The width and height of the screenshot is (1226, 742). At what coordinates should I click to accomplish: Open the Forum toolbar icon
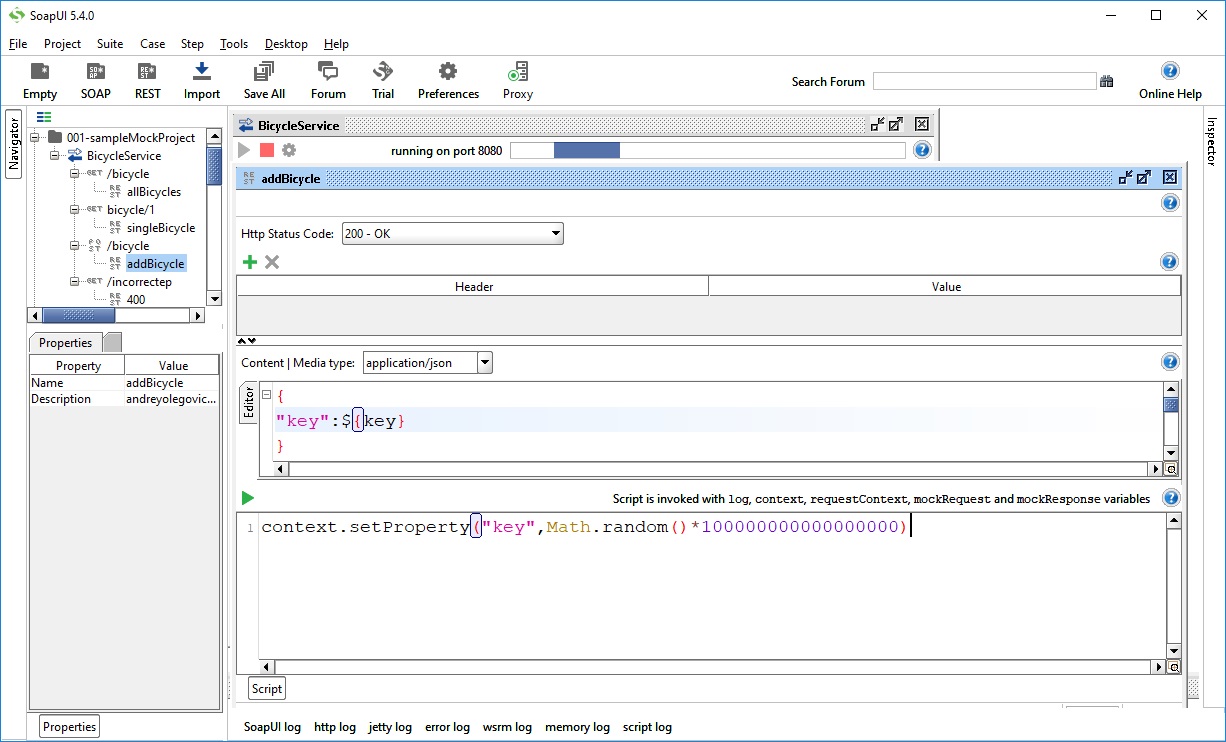point(328,81)
